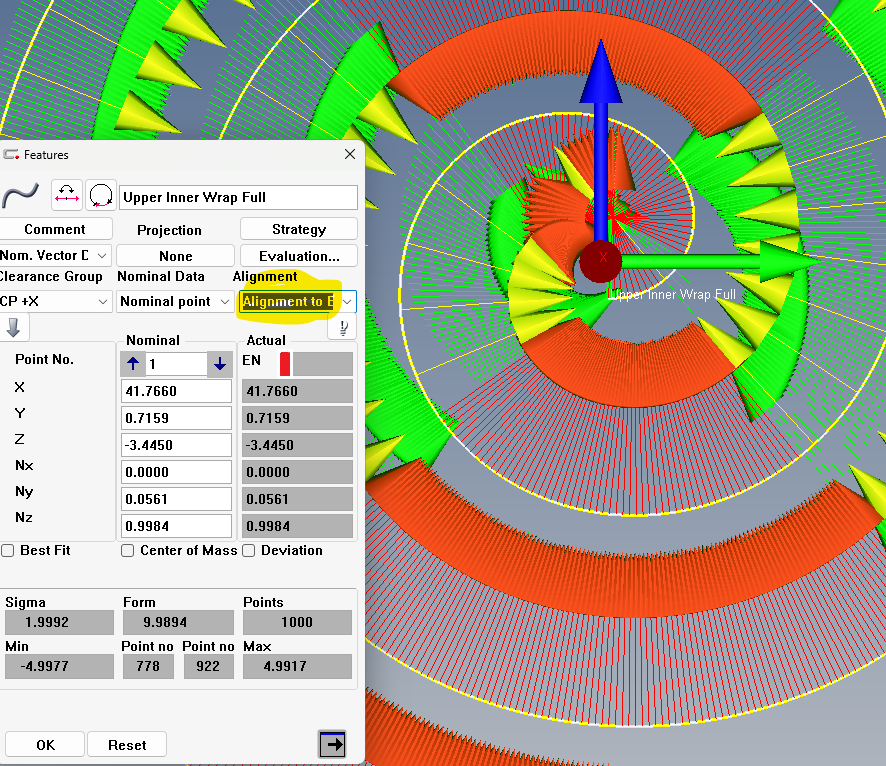Go to next point number (down arrow)
Viewport: 886px width, 766px height.
(x=220, y=364)
